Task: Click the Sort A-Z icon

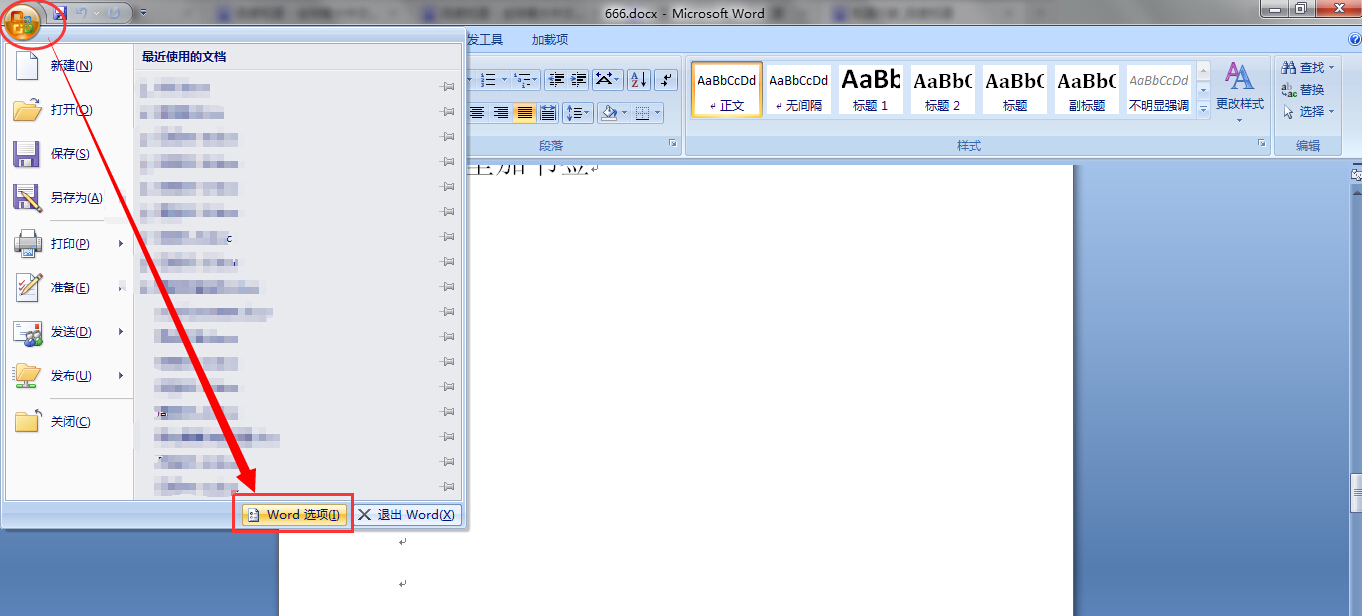Action: (x=639, y=80)
